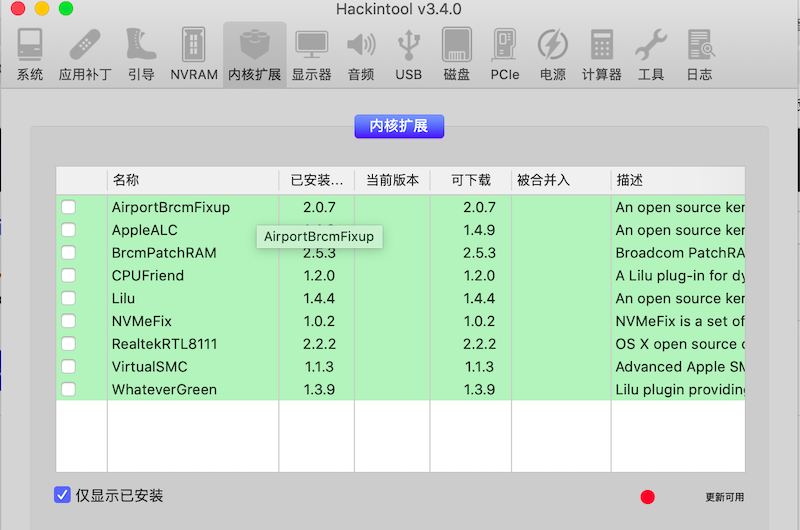Open the 音频 audio section
The height and width of the screenshot is (530, 800).
pyautogui.click(x=361, y=54)
